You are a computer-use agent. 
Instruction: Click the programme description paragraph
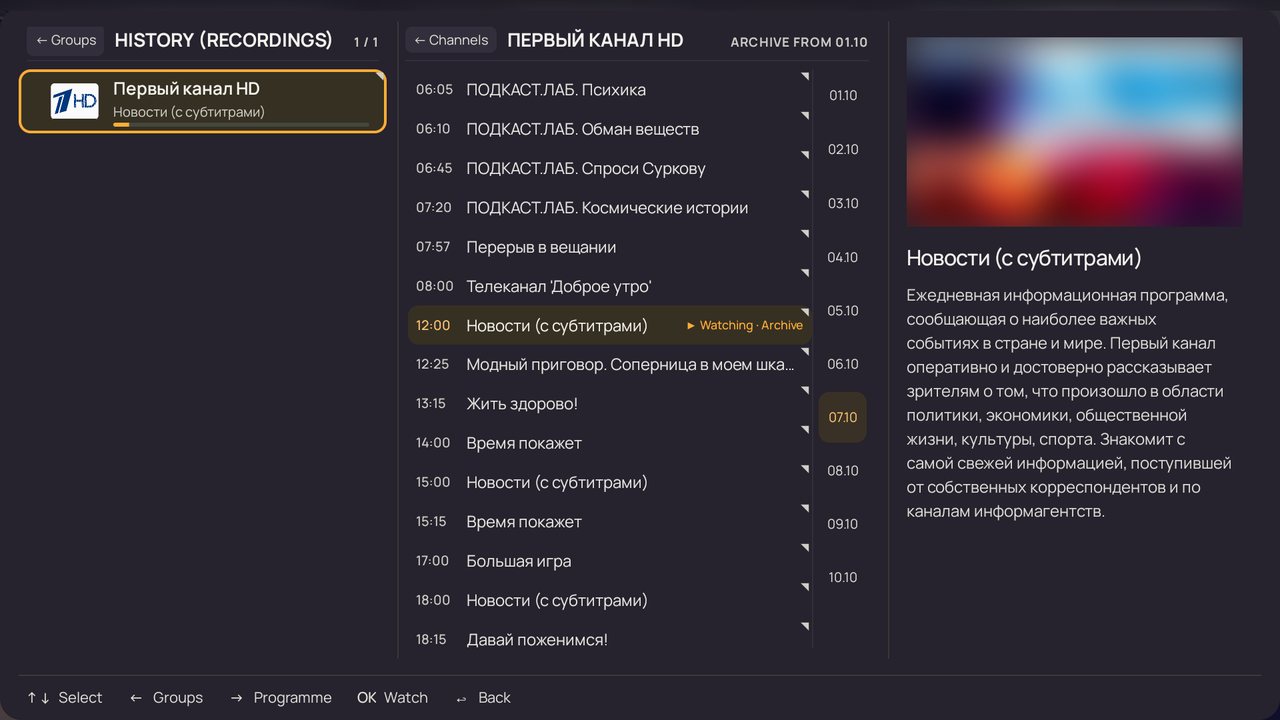[1070, 403]
